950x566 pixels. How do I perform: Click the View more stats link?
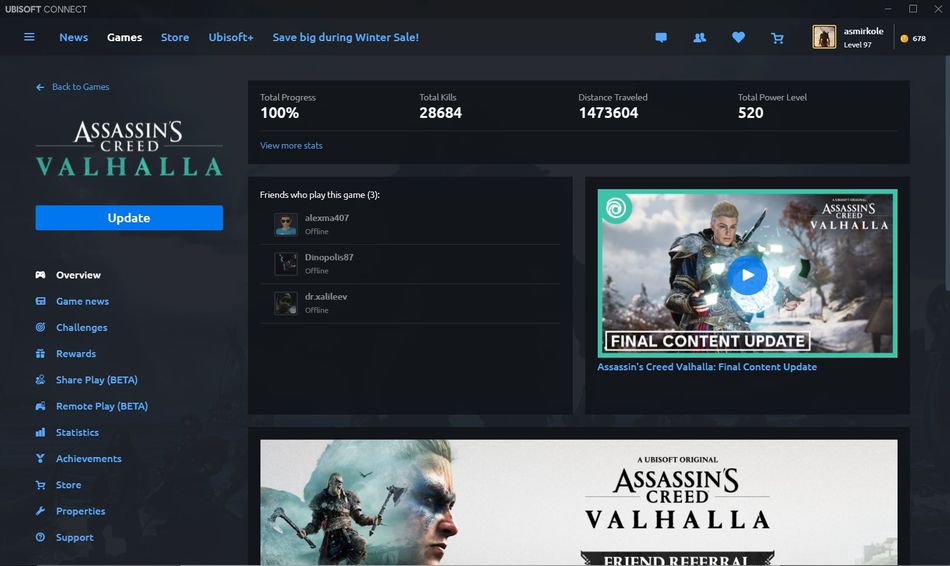[291, 145]
